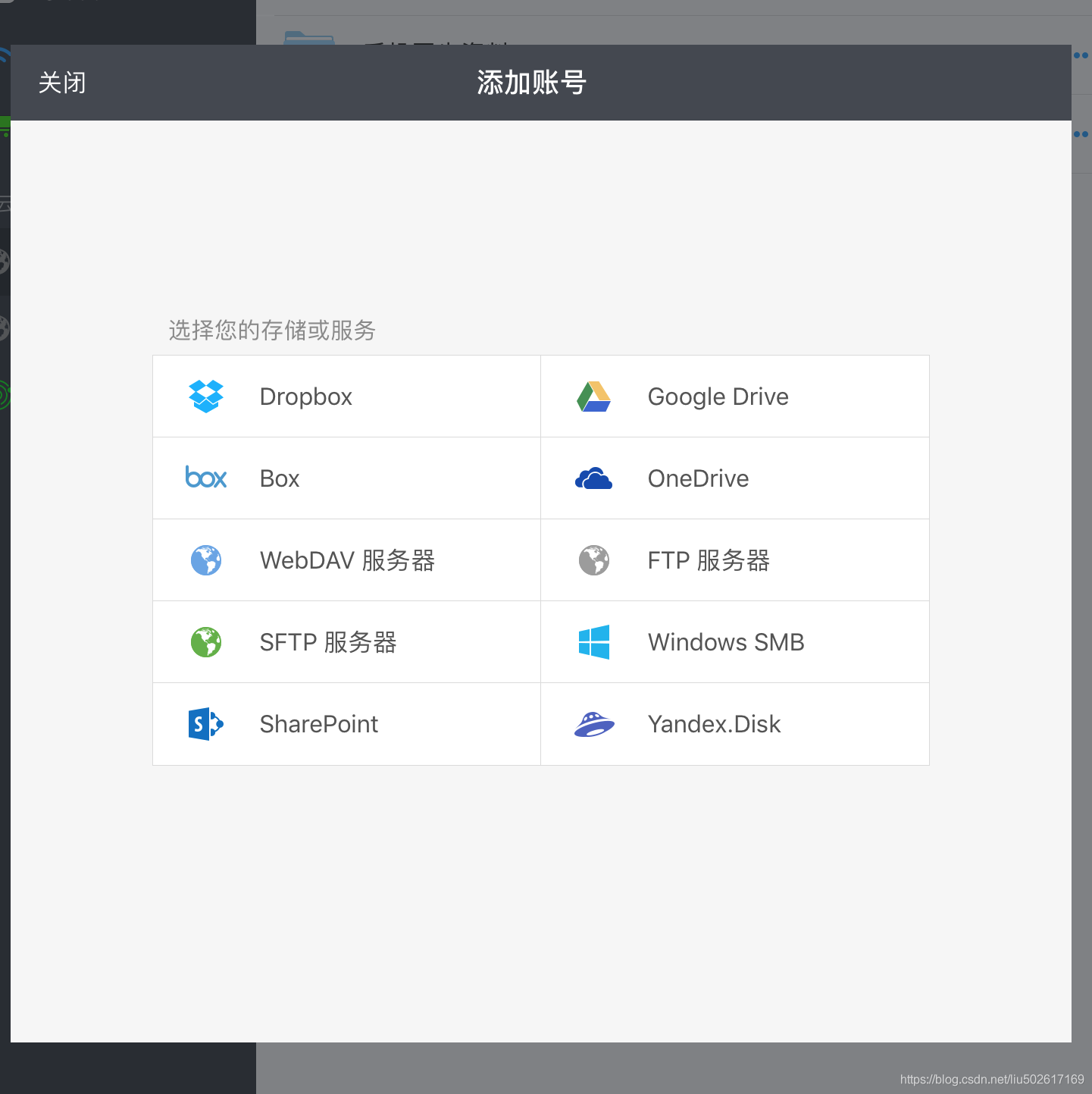1092x1094 pixels.
Task: Select the Yandex.Disk label
Action: pyautogui.click(x=715, y=724)
